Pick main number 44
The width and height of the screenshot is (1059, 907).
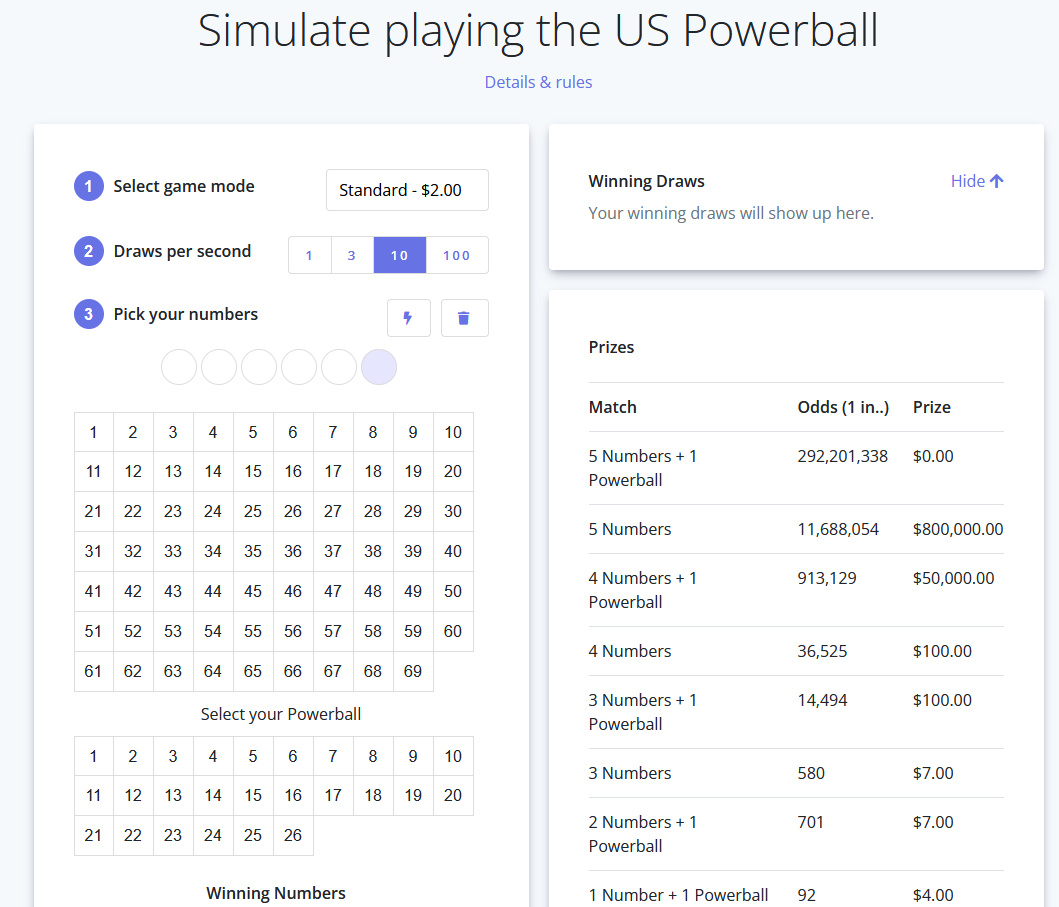coord(213,591)
